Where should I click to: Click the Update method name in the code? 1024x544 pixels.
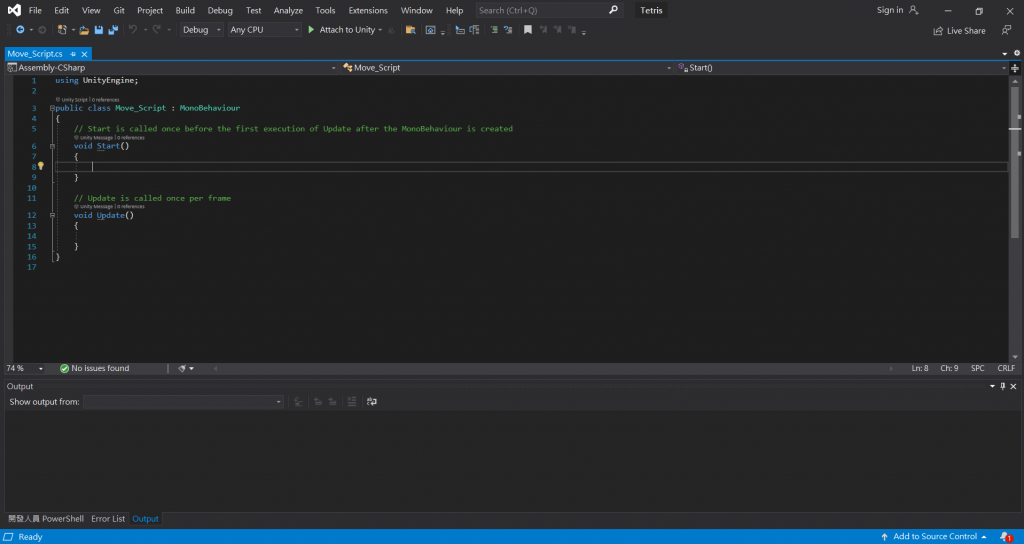pyautogui.click(x=110, y=215)
